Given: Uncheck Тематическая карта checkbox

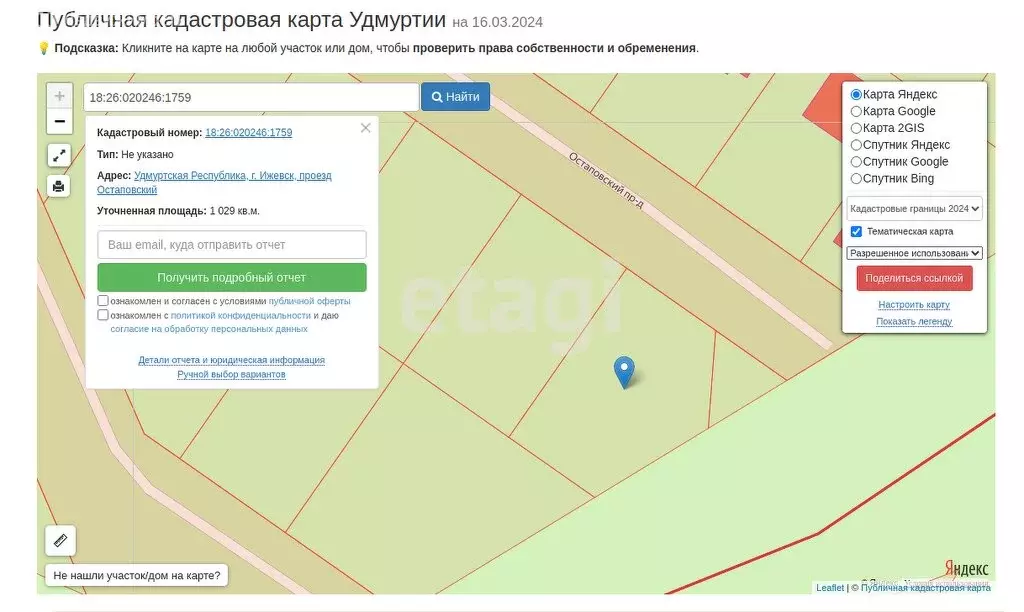Looking at the screenshot, I should point(856,232).
